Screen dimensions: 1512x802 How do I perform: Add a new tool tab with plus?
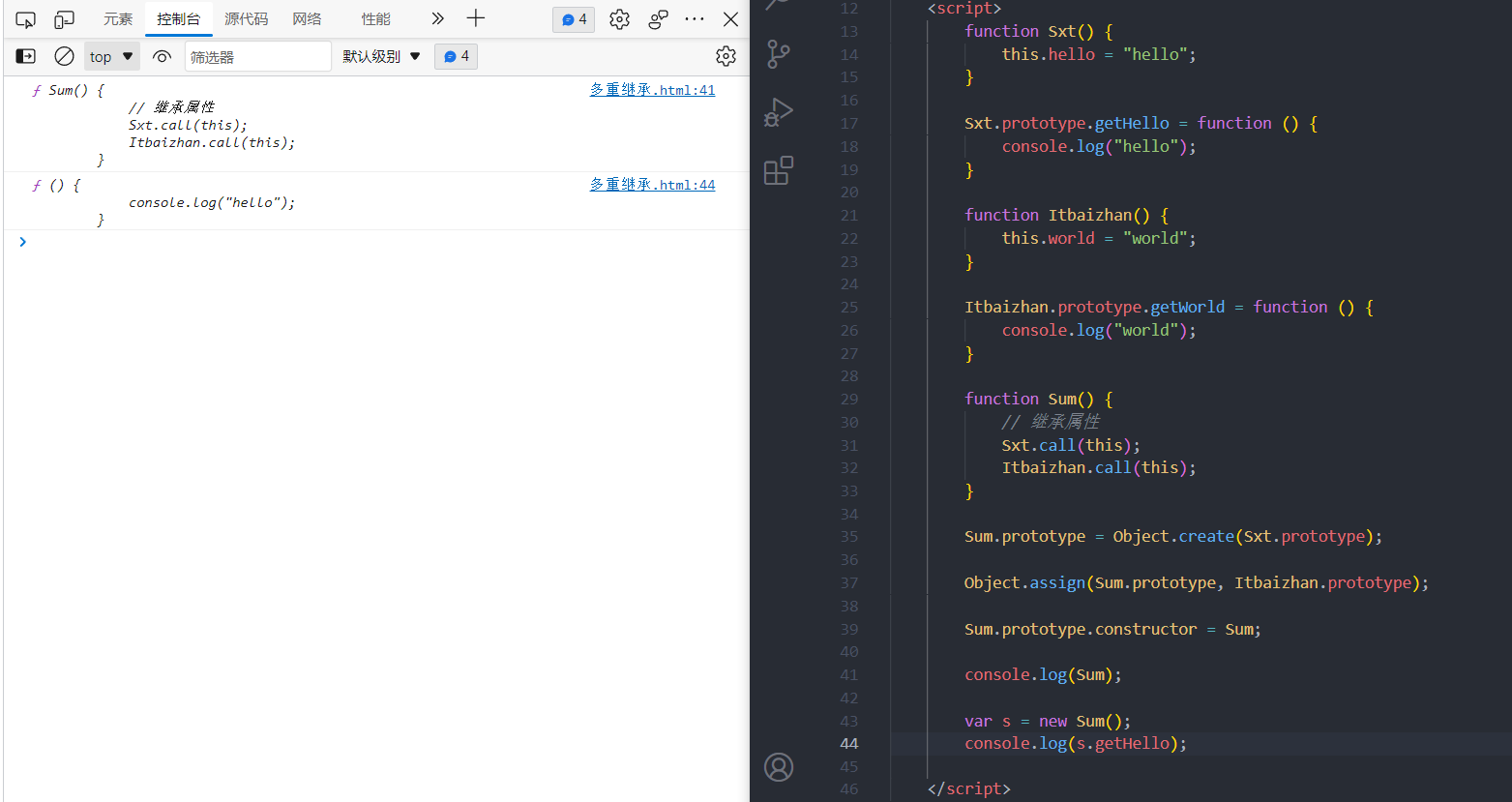point(476,18)
